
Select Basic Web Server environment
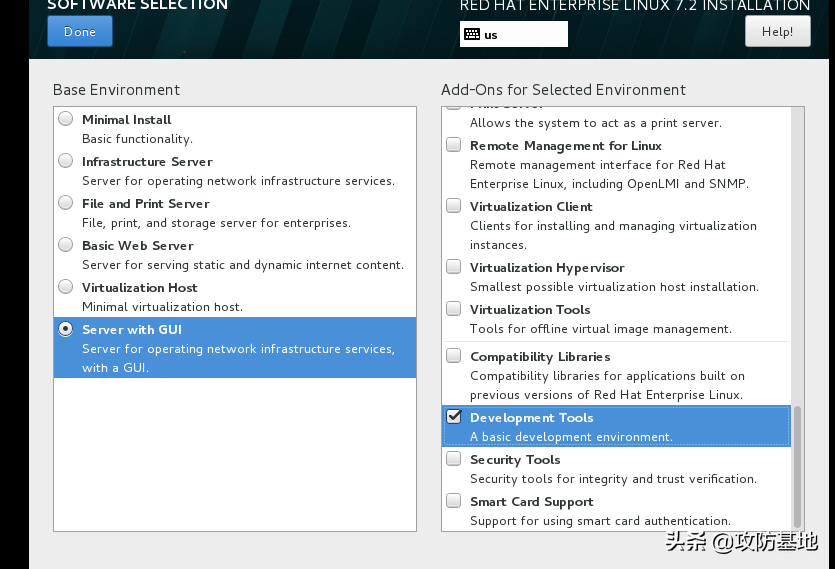tap(66, 245)
